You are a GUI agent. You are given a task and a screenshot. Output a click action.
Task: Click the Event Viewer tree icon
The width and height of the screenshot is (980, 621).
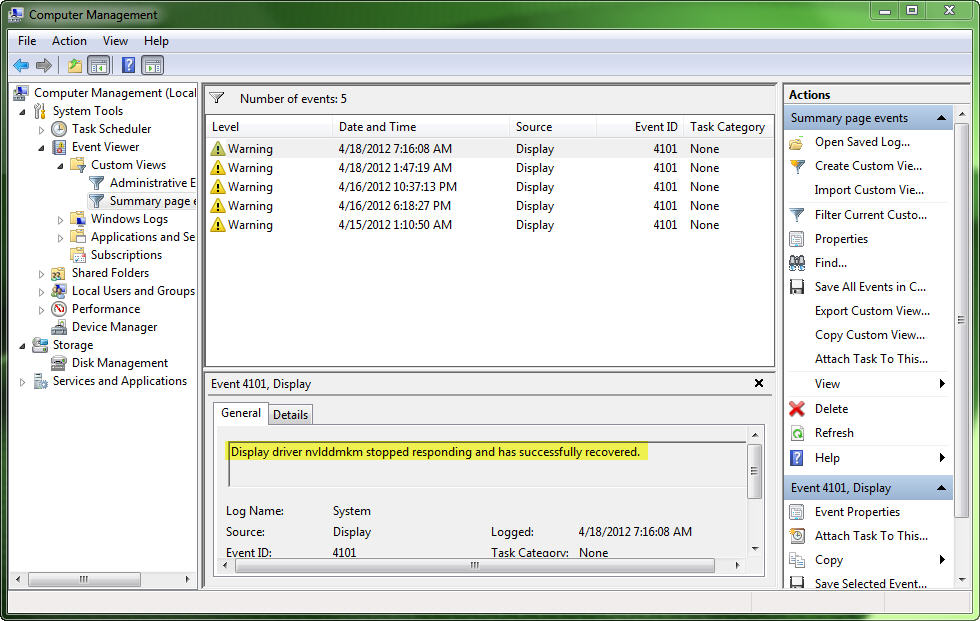(x=59, y=147)
